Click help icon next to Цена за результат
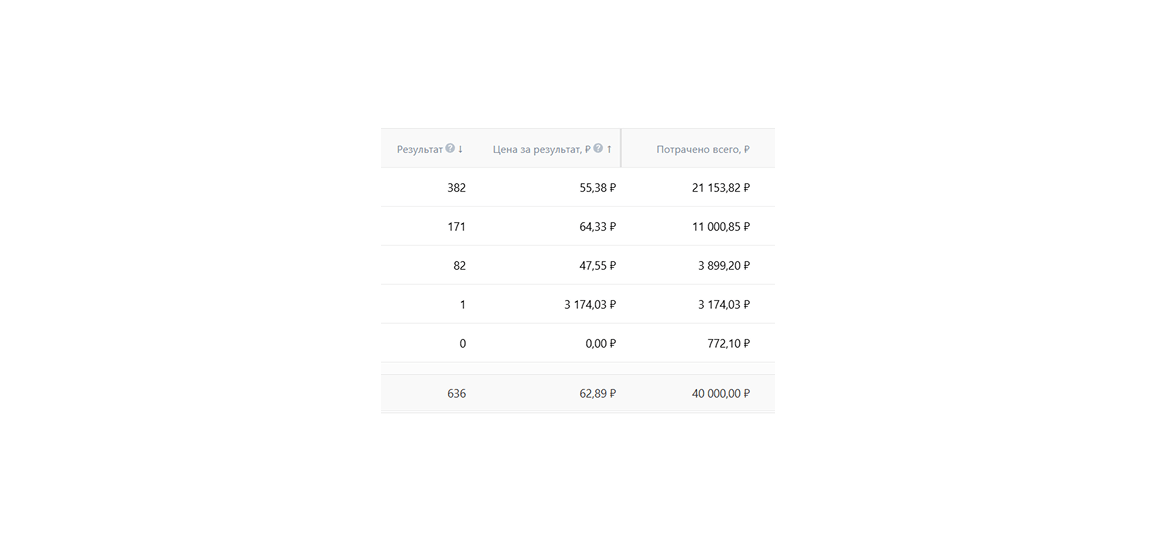 [x=598, y=149]
